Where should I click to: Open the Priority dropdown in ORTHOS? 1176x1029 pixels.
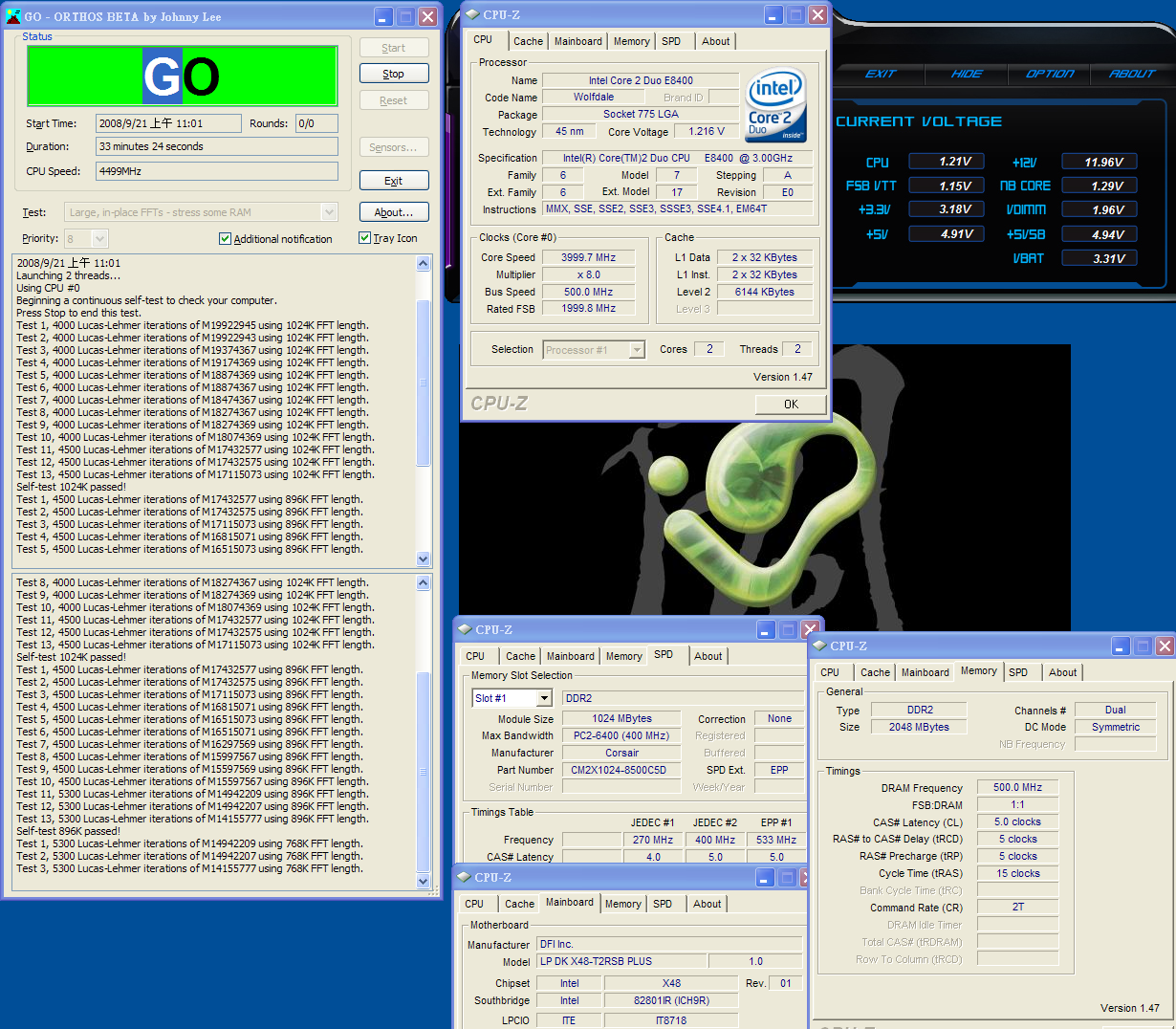(x=100, y=239)
